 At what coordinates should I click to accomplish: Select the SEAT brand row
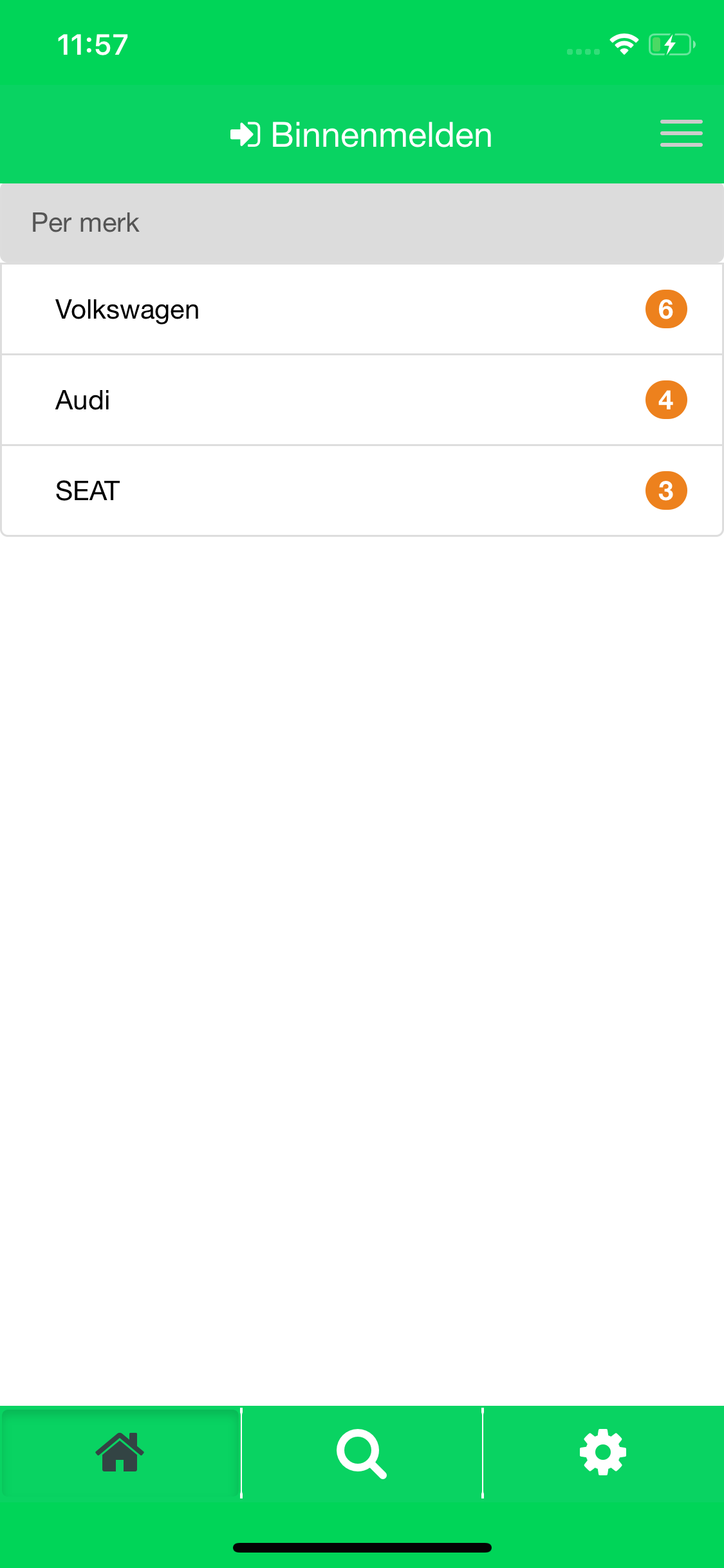pos(362,490)
